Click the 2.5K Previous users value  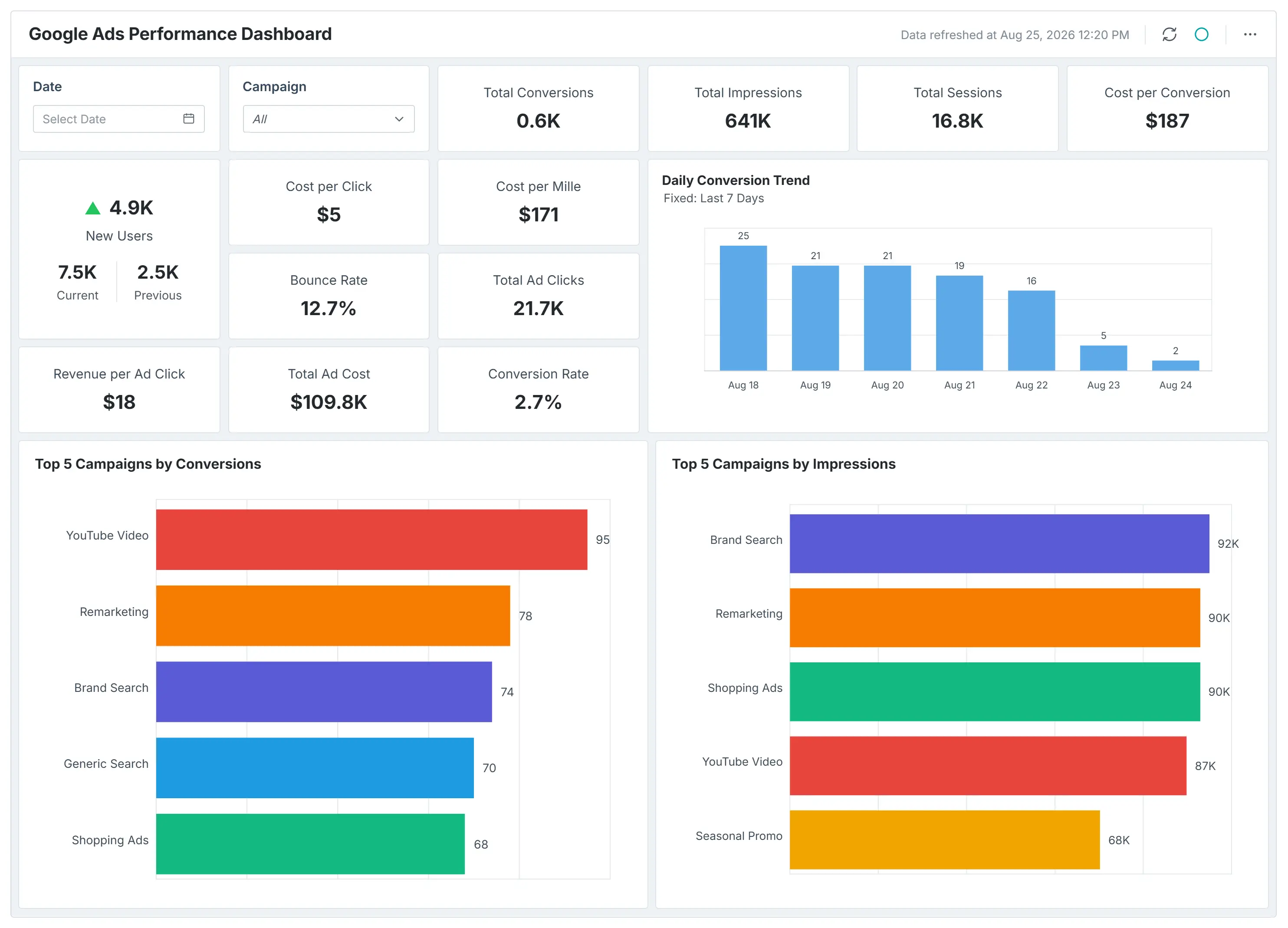(x=158, y=273)
